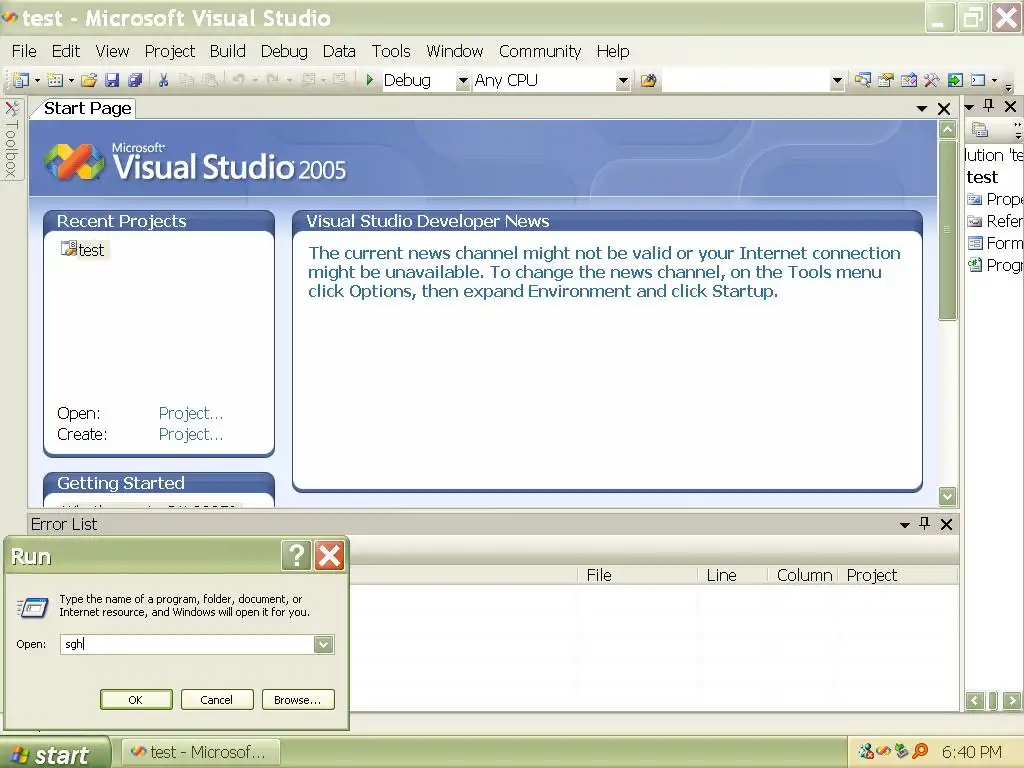Open the Project menu
Image resolution: width=1024 pixels, height=768 pixels.
tap(170, 51)
